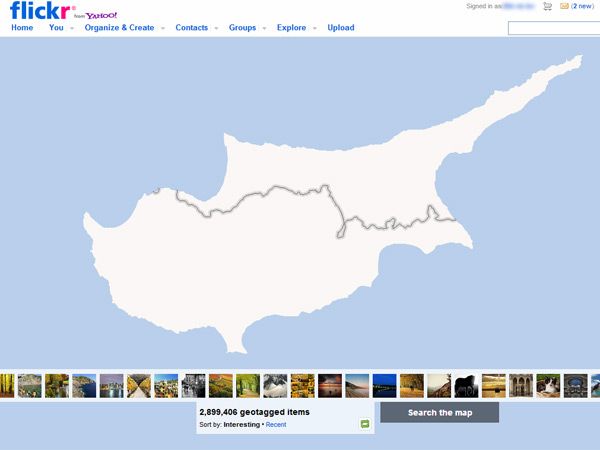The height and width of the screenshot is (450, 600).
Task: Click the mail envelope icon
Action: pyautogui.click(x=564, y=6)
